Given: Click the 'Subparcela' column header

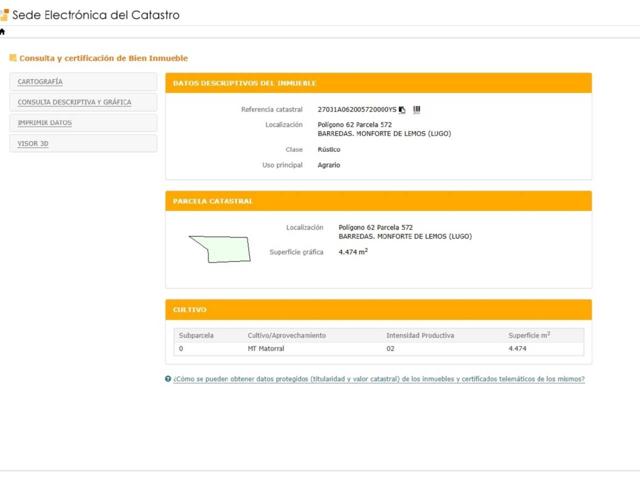Looking at the screenshot, I should (x=196, y=336).
